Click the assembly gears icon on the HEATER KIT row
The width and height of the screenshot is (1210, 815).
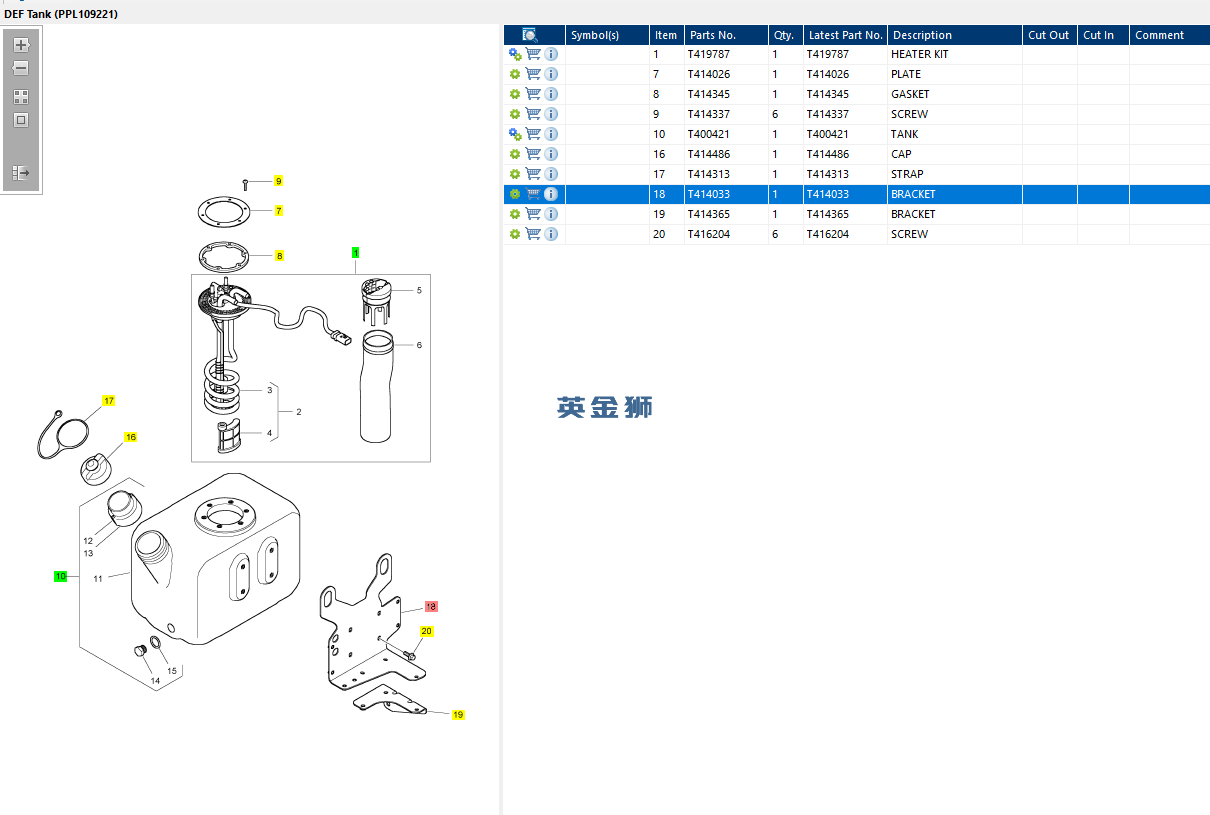point(515,54)
